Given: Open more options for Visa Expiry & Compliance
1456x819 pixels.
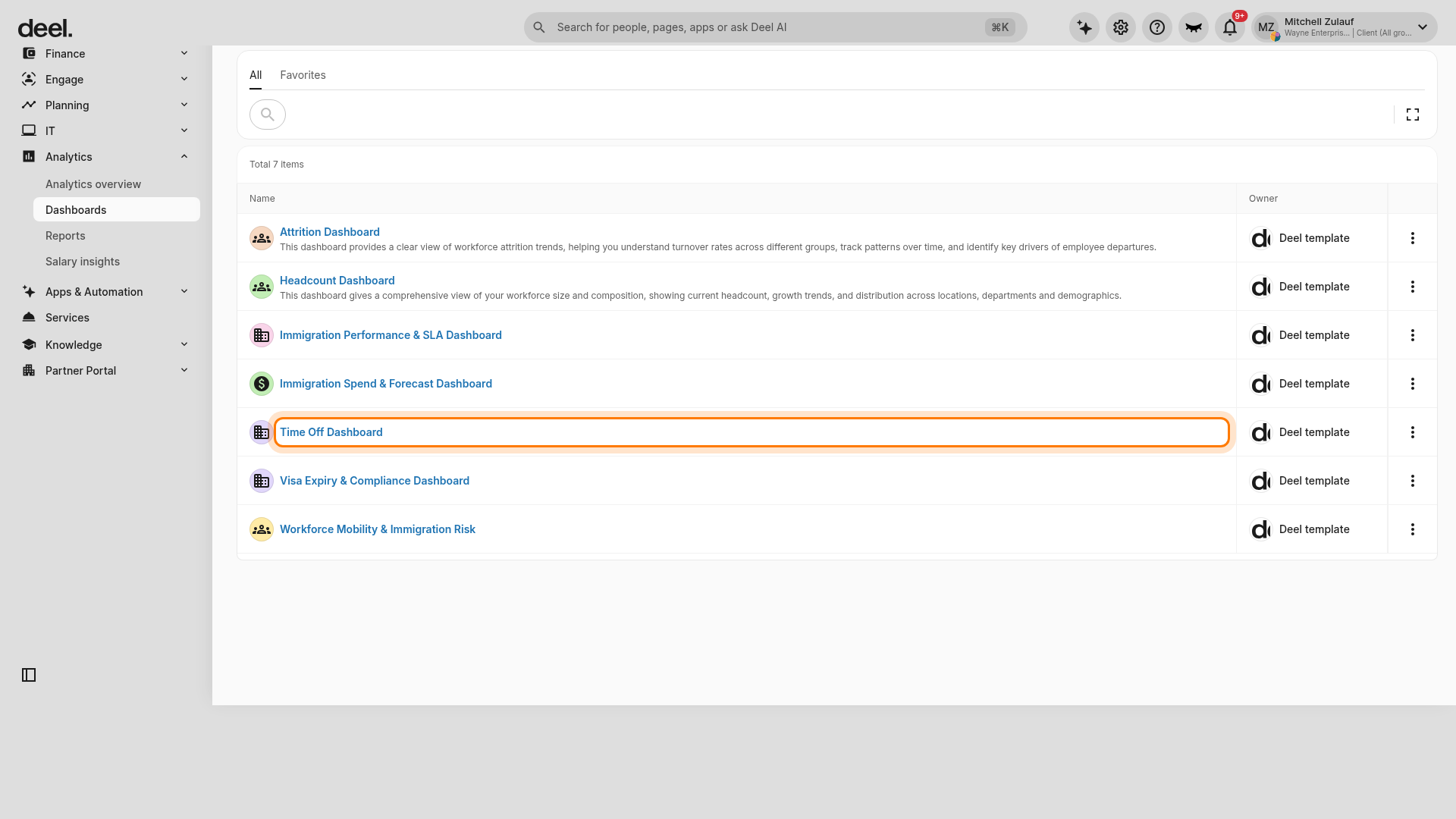Looking at the screenshot, I should tap(1413, 481).
